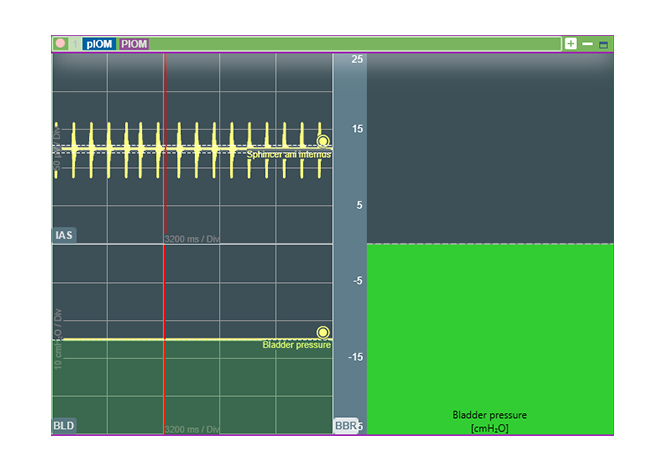Click 3200 ms / Div in BLD chart
This screenshot has height=471, width=665.
[x=192, y=429]
